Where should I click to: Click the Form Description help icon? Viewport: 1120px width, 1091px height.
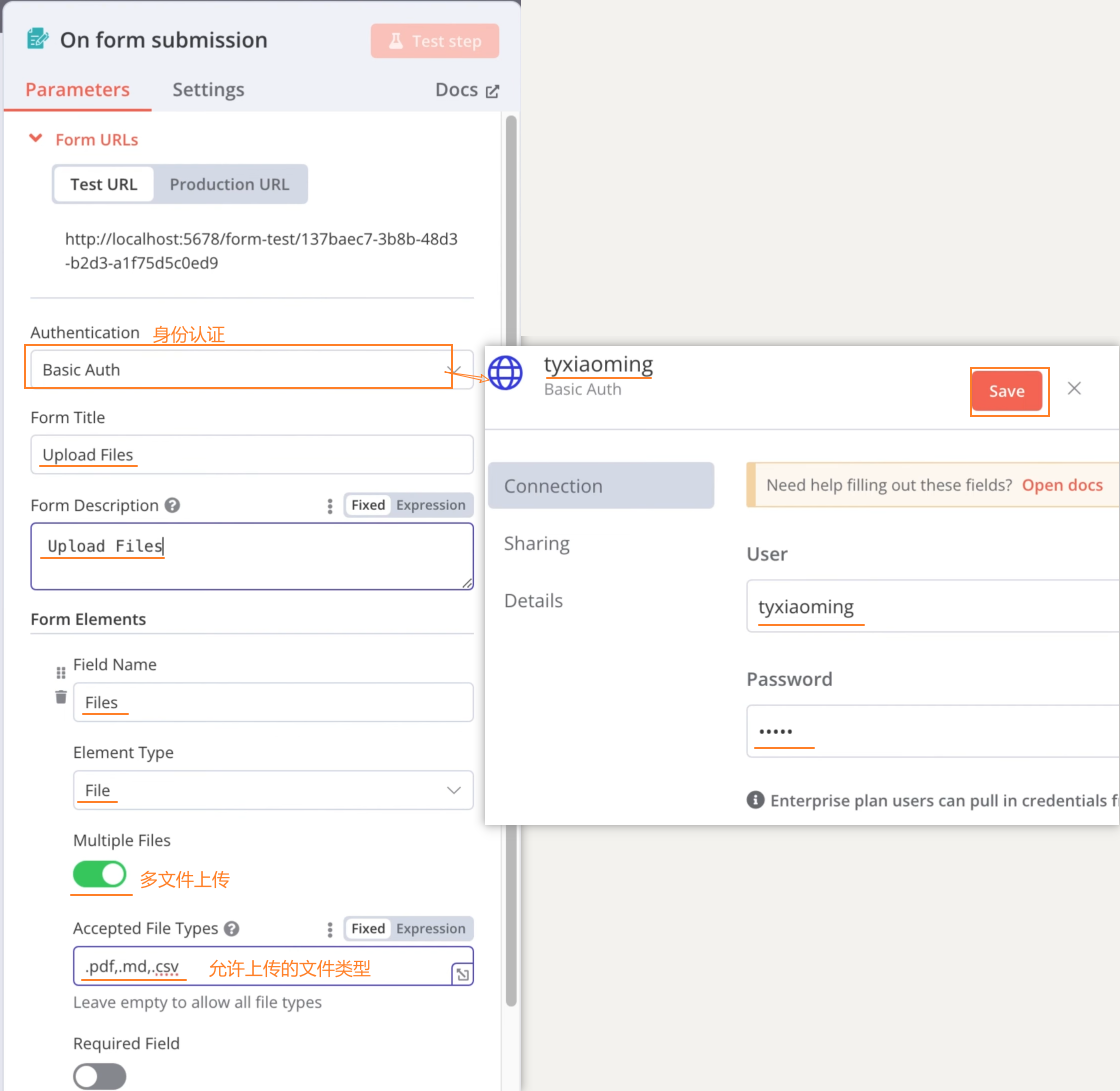pos(172,506)
